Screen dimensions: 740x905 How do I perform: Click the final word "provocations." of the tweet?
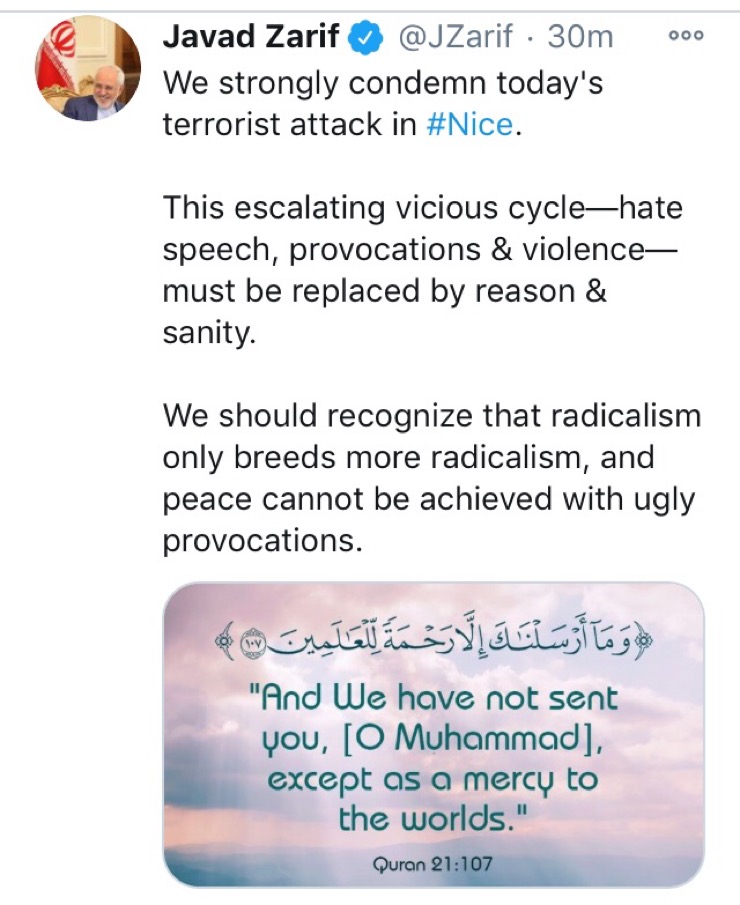click(x=258, y=540)
